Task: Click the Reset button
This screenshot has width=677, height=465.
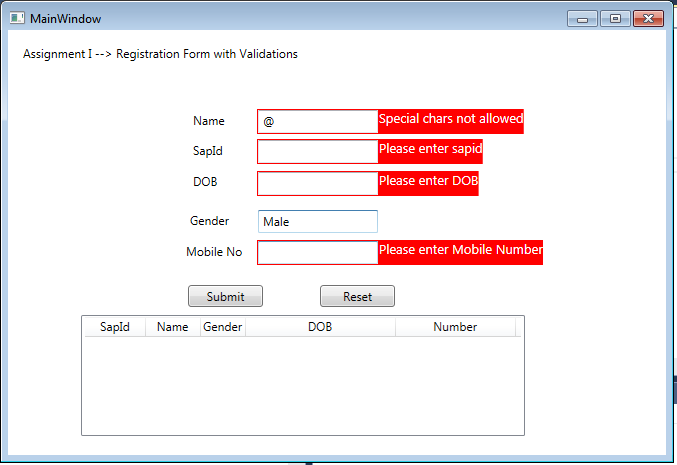Action: [x=357, y=296]
